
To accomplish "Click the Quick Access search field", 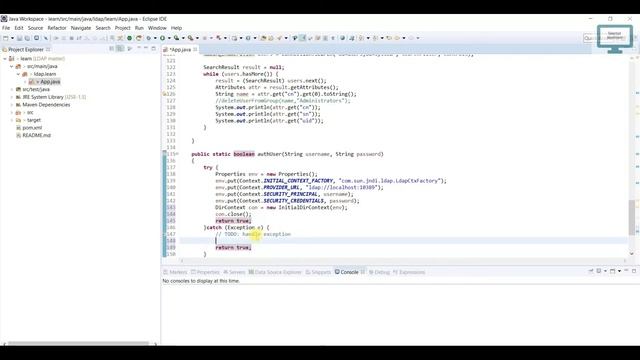I will [589, 38].
